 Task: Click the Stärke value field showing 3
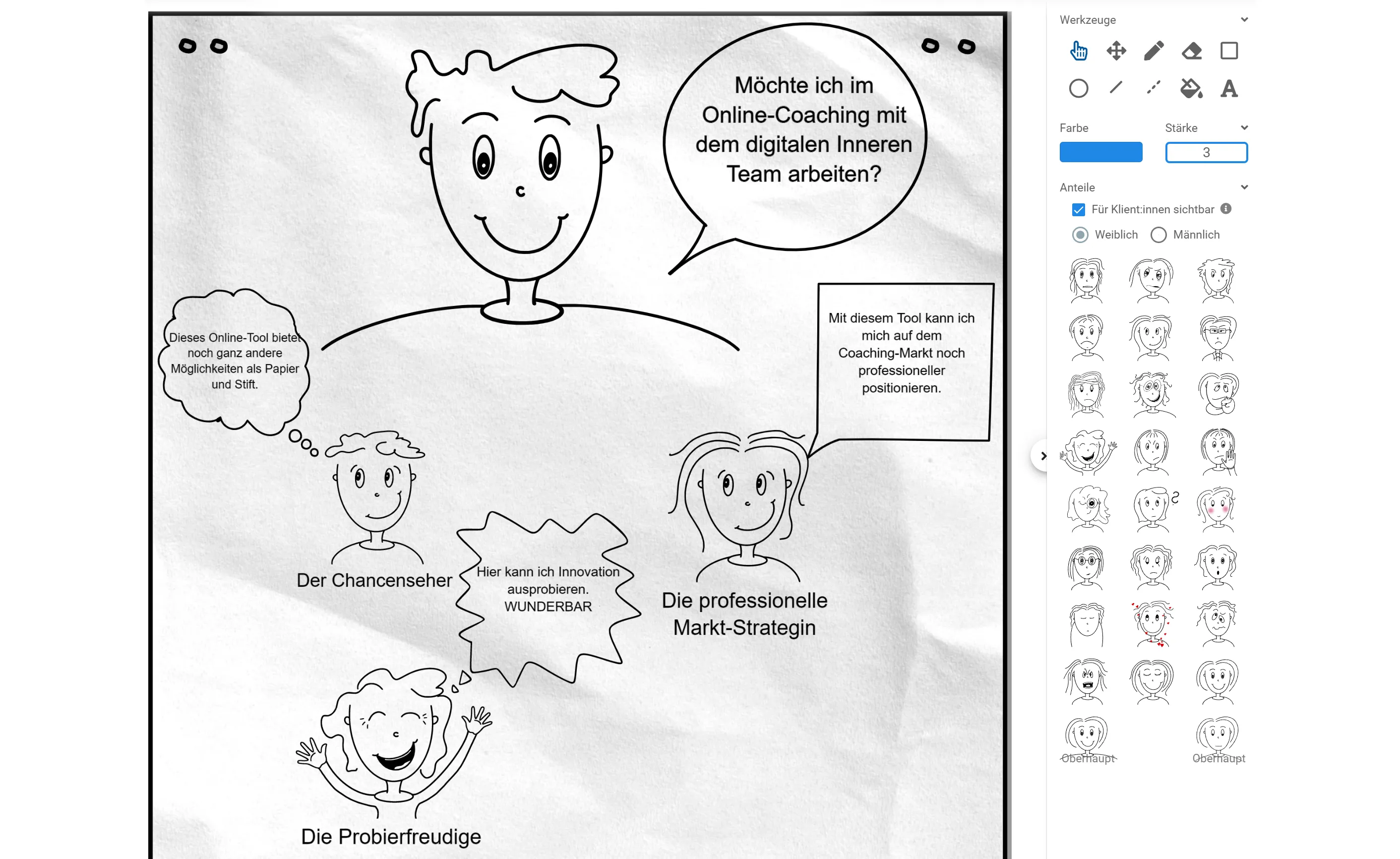click(1206, 152)
